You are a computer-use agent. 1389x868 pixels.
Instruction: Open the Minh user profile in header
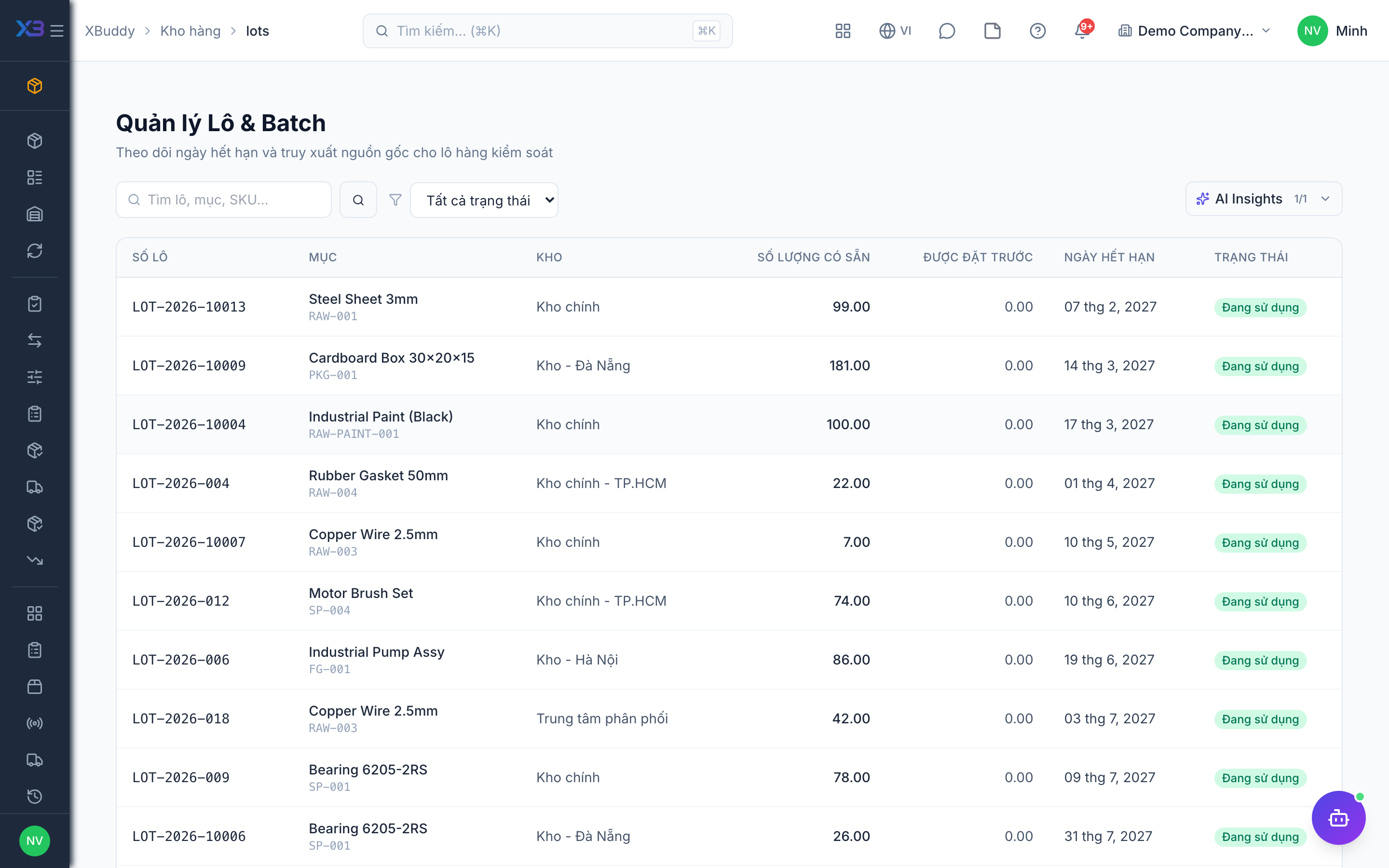coord(1332,30)
